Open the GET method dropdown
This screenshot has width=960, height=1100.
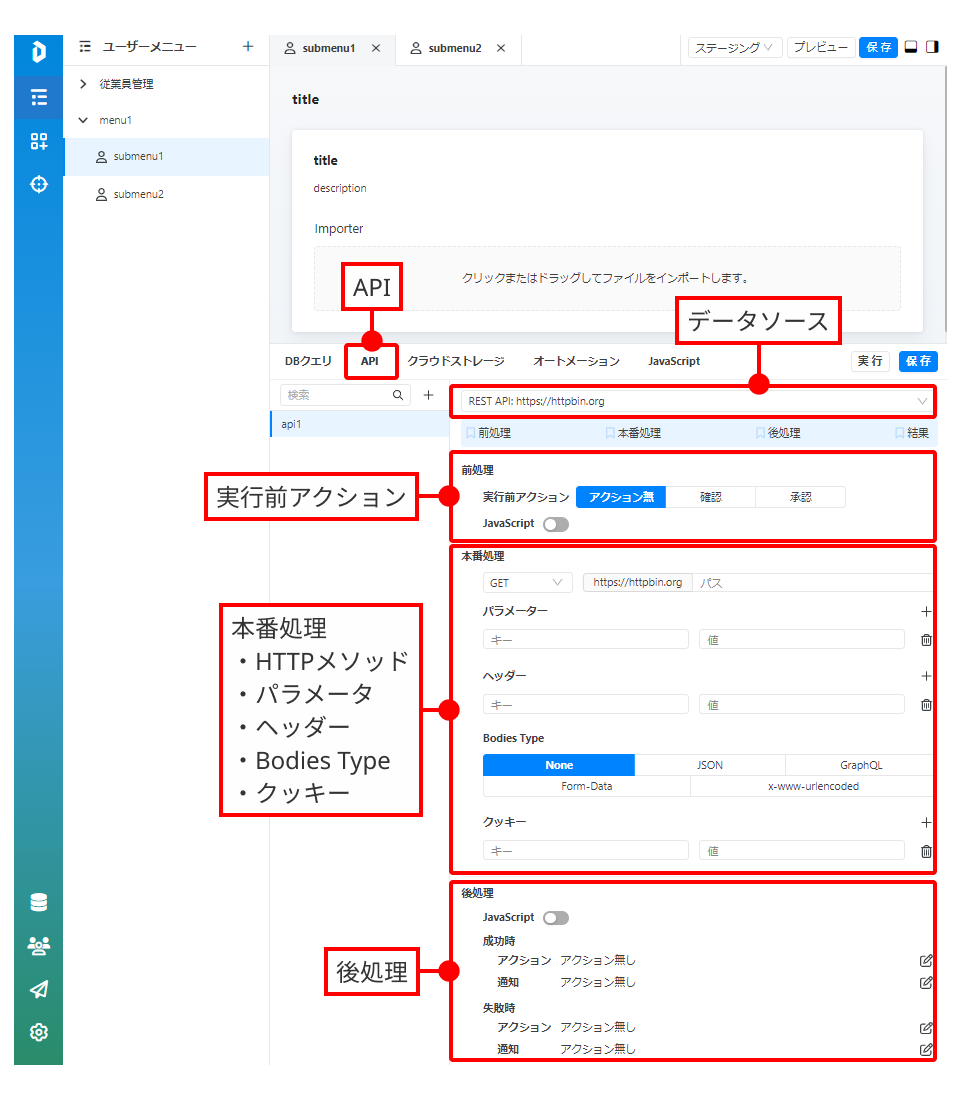[x=528, y=583]
